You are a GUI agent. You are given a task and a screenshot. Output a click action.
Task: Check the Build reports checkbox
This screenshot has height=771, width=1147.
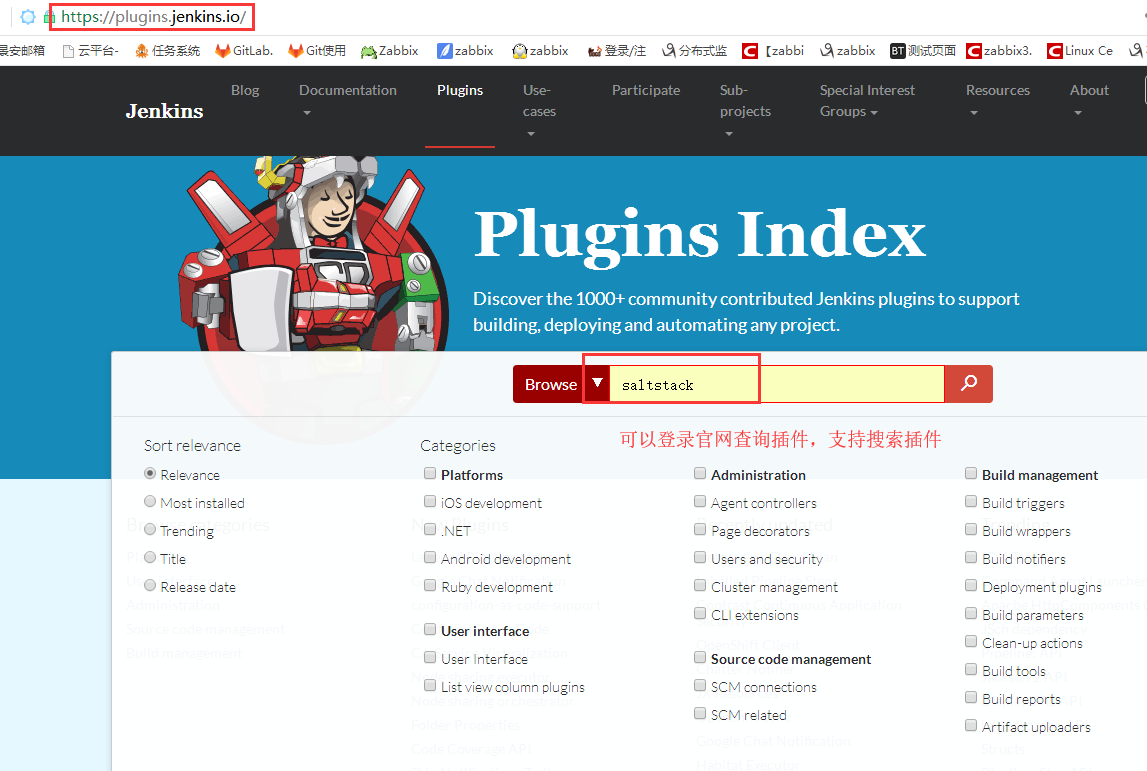click(971, 696)
